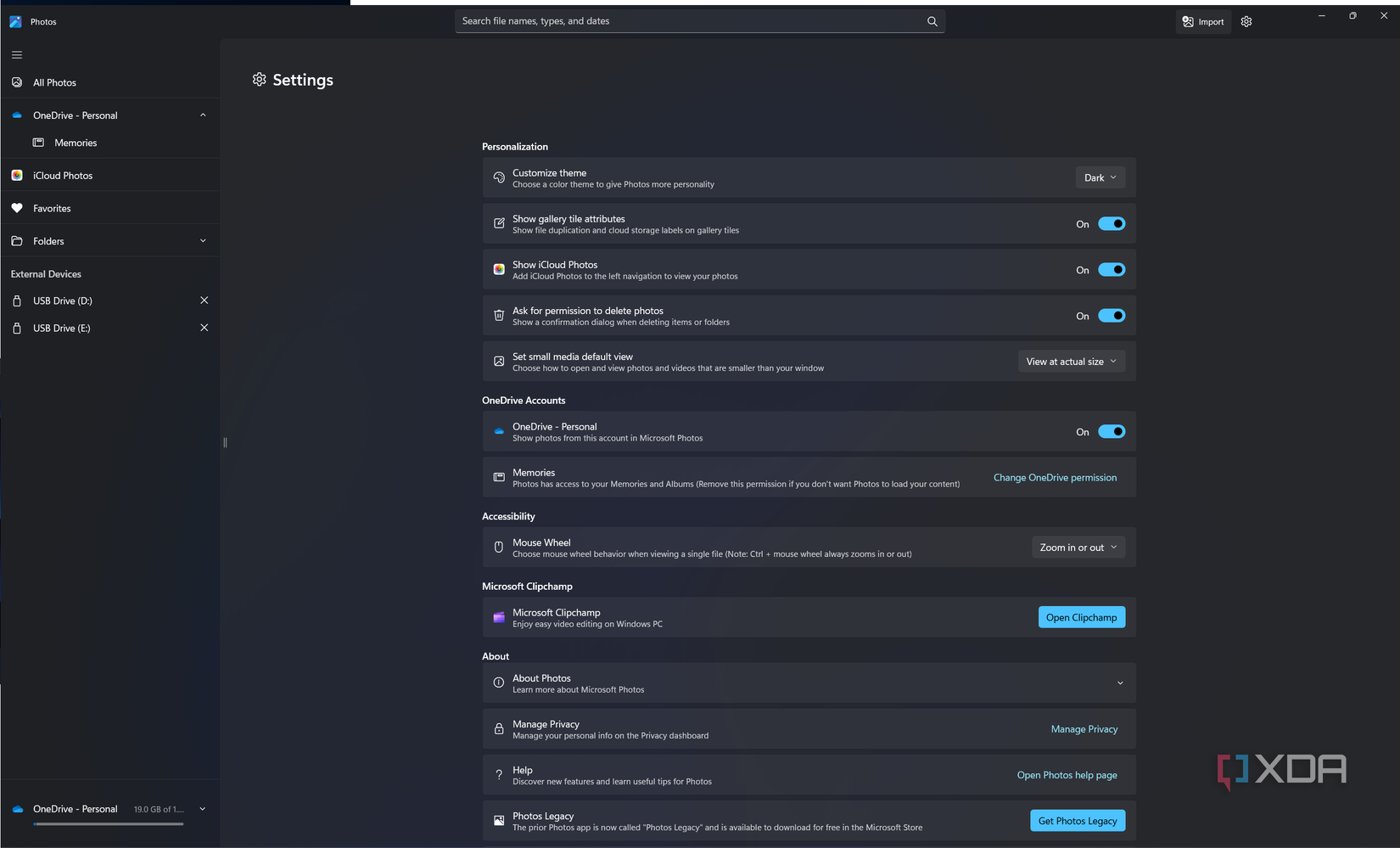
Task: Click the Change OneDrive permission link
Action: pyautogui.click(x=1055, y=478)
